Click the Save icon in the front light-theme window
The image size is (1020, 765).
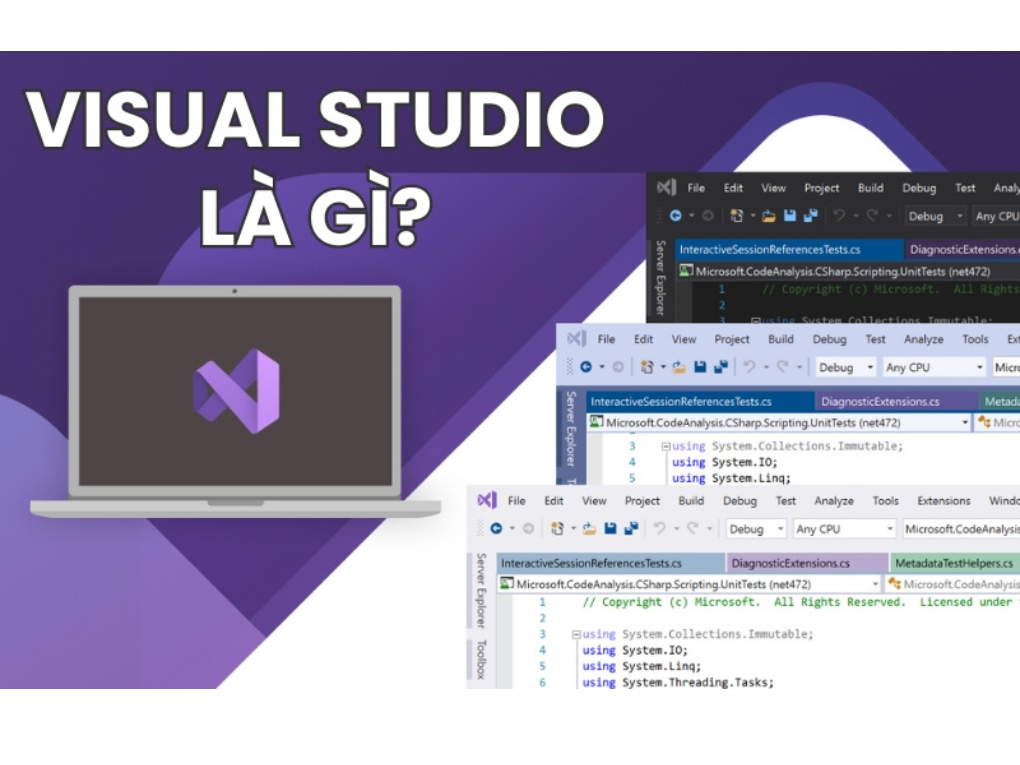pos(610,529)
